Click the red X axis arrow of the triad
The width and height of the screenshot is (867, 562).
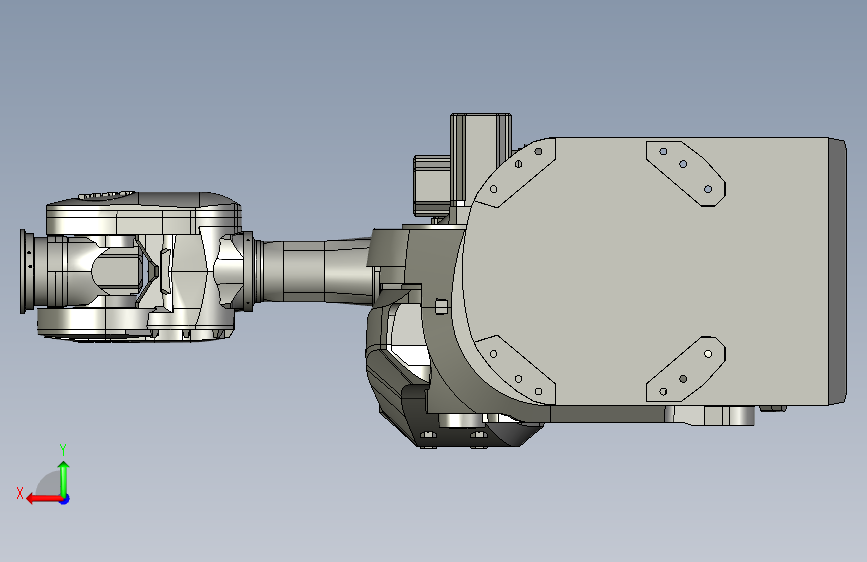(43, 499)
